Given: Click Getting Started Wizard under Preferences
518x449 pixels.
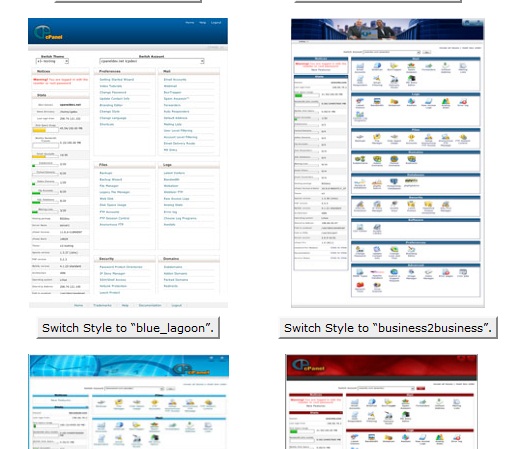Looking at the screenshot, I should [117, 80].
